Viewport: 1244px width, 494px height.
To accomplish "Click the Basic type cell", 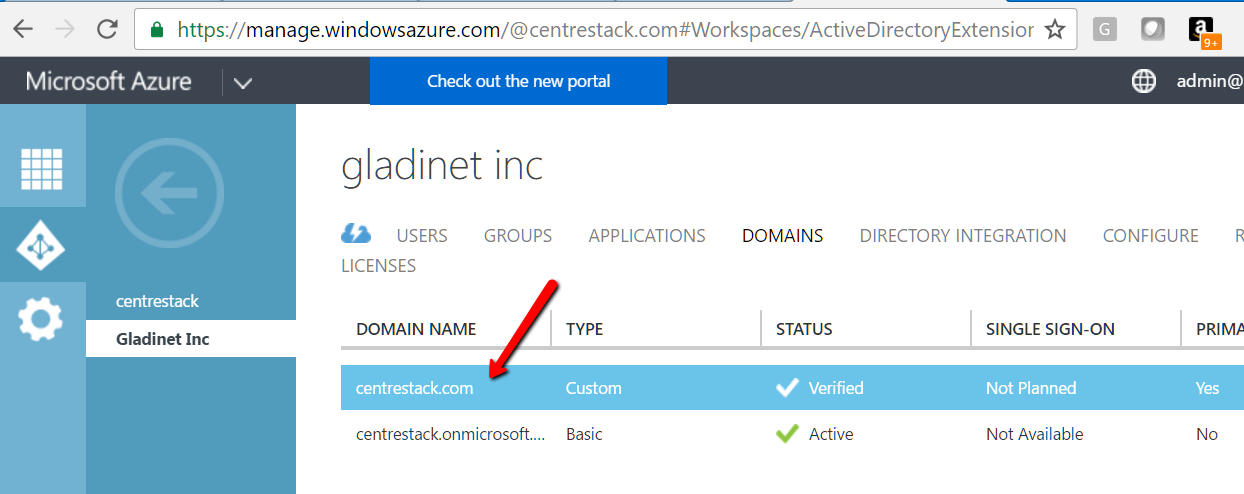I will click(584, 434).
